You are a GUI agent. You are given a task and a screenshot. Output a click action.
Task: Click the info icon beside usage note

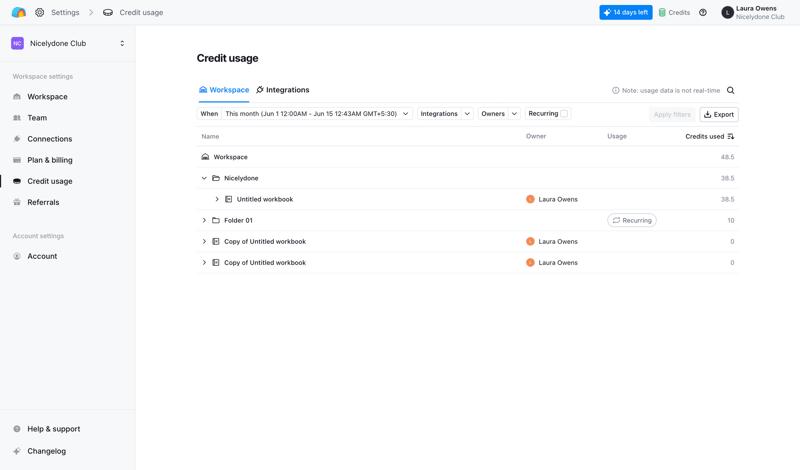pos(615,90)
